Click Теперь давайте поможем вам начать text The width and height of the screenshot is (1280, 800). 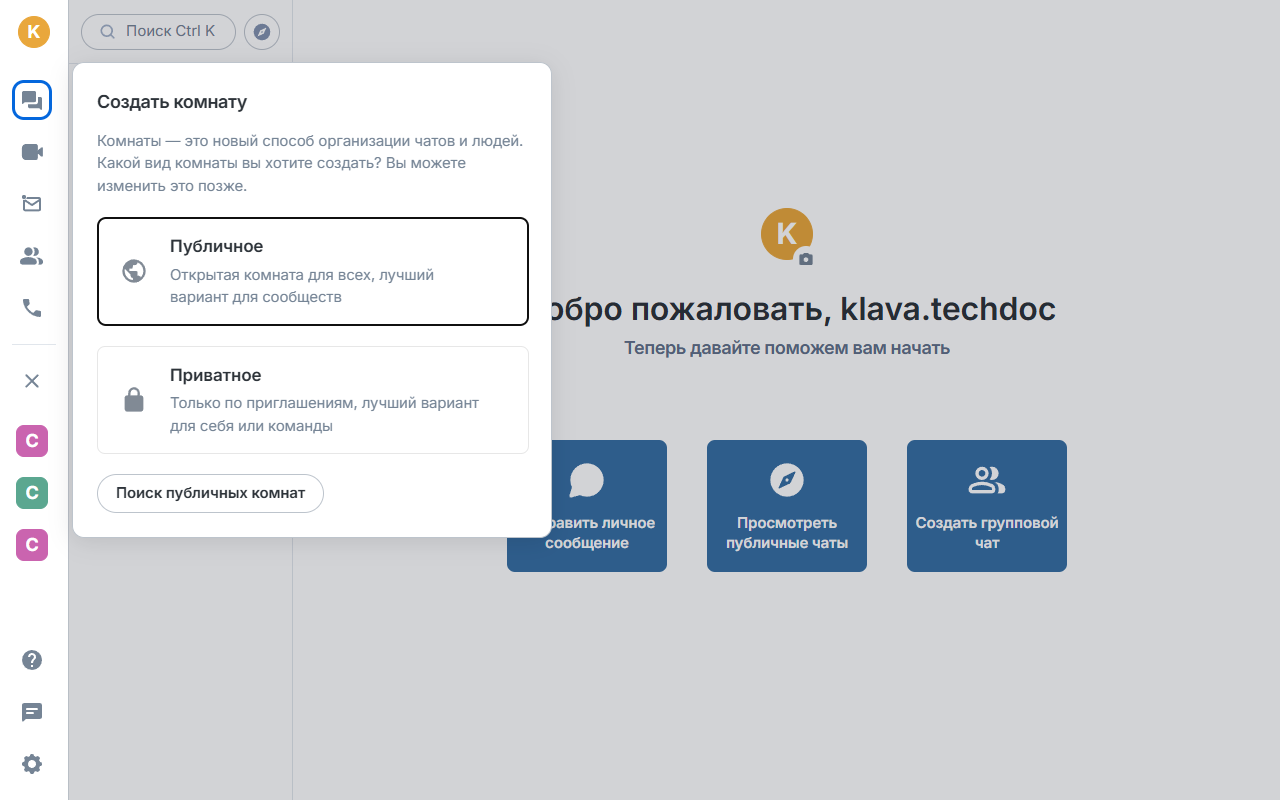click(787, 348)
